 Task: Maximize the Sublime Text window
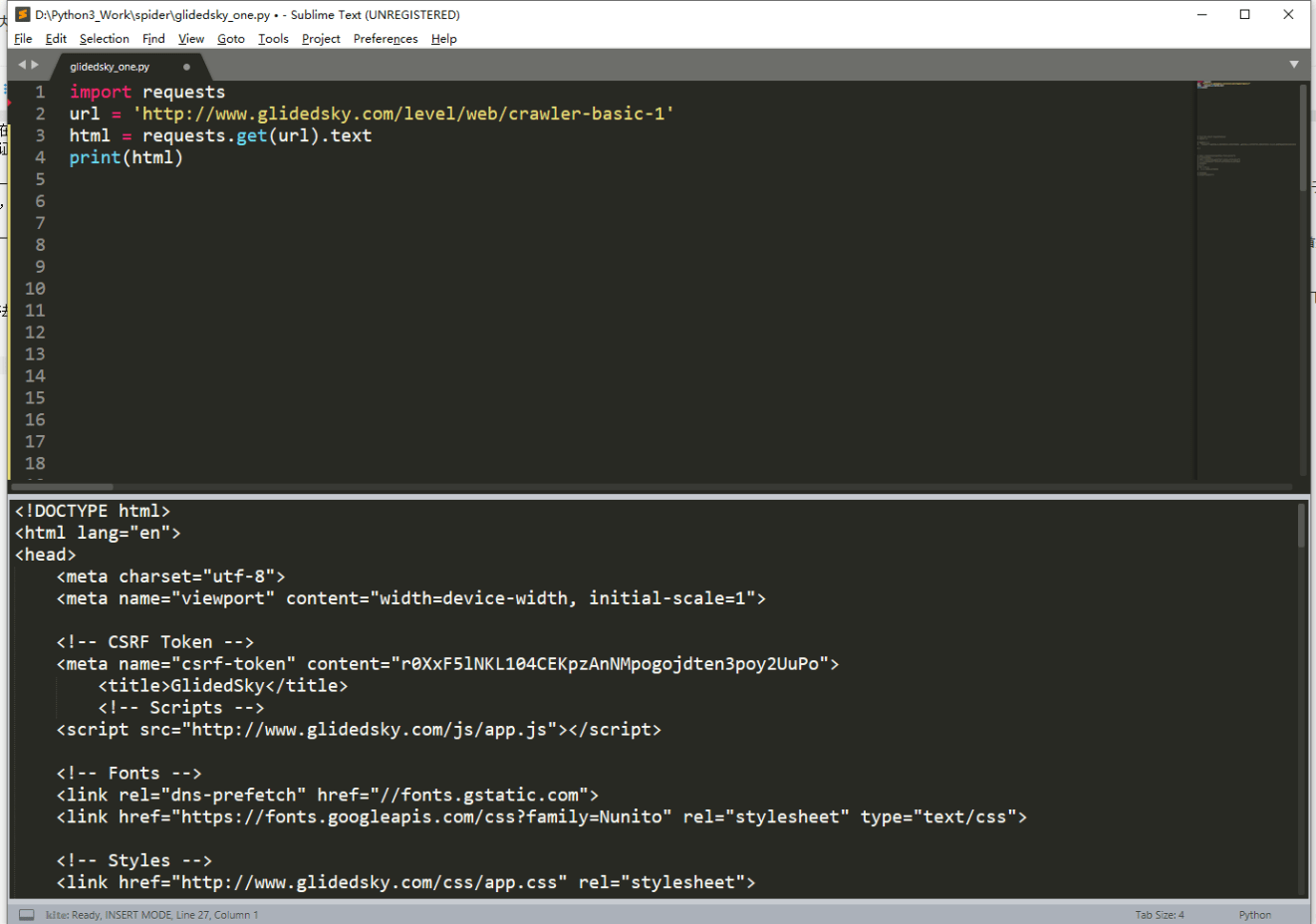1245,15
